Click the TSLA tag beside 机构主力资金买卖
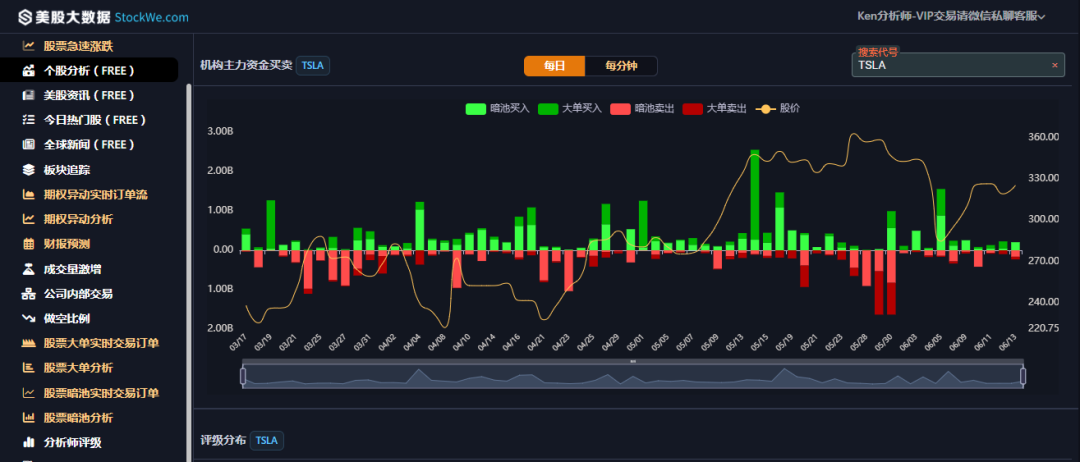This screenshot has width=1080, height=462. pos(313,65)
